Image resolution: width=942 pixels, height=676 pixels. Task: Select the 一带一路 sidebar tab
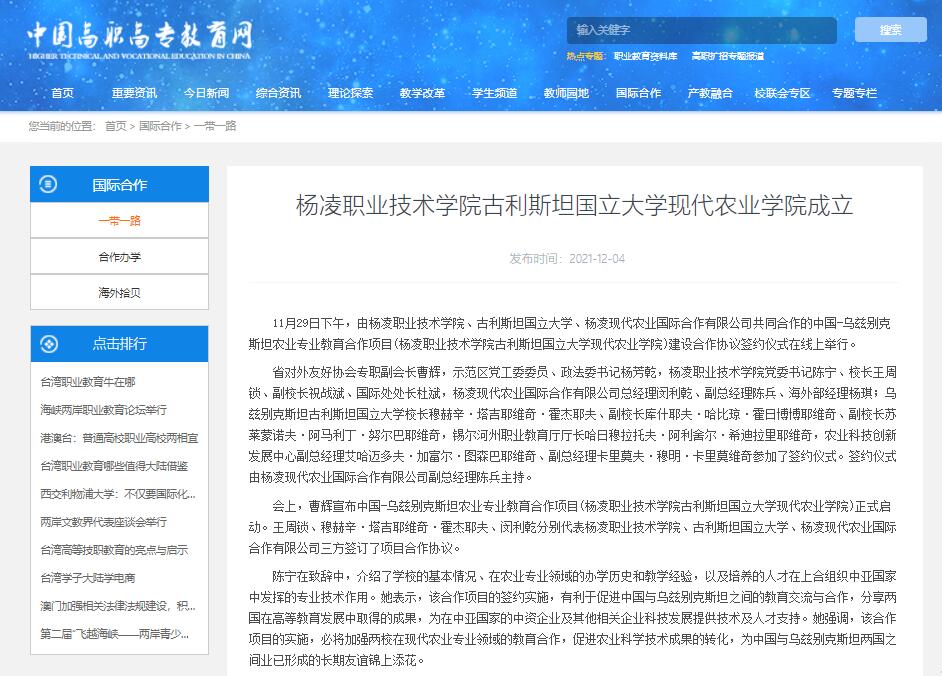[119, 220]
